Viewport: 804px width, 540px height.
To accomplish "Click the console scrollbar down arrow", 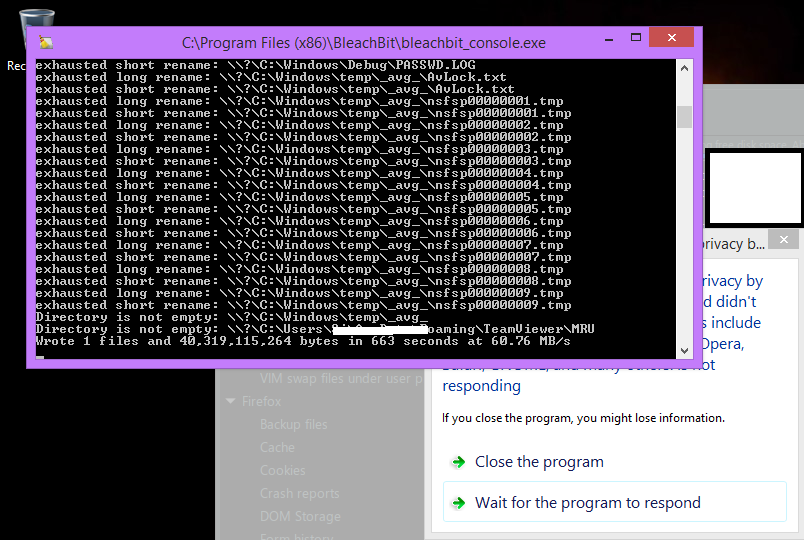I will [684, 351].
